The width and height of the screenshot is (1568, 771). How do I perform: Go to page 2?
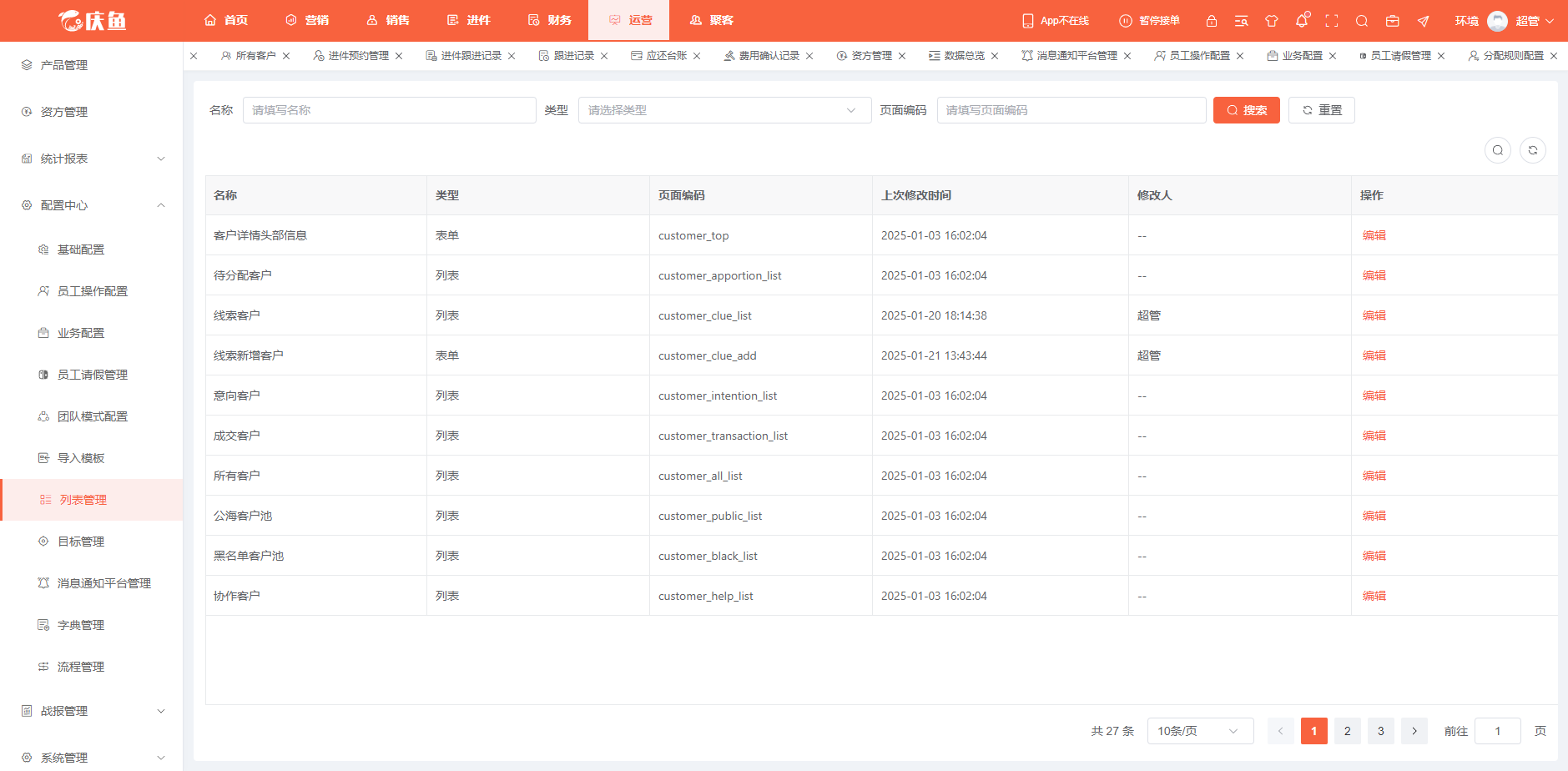tap(1348, 731)
